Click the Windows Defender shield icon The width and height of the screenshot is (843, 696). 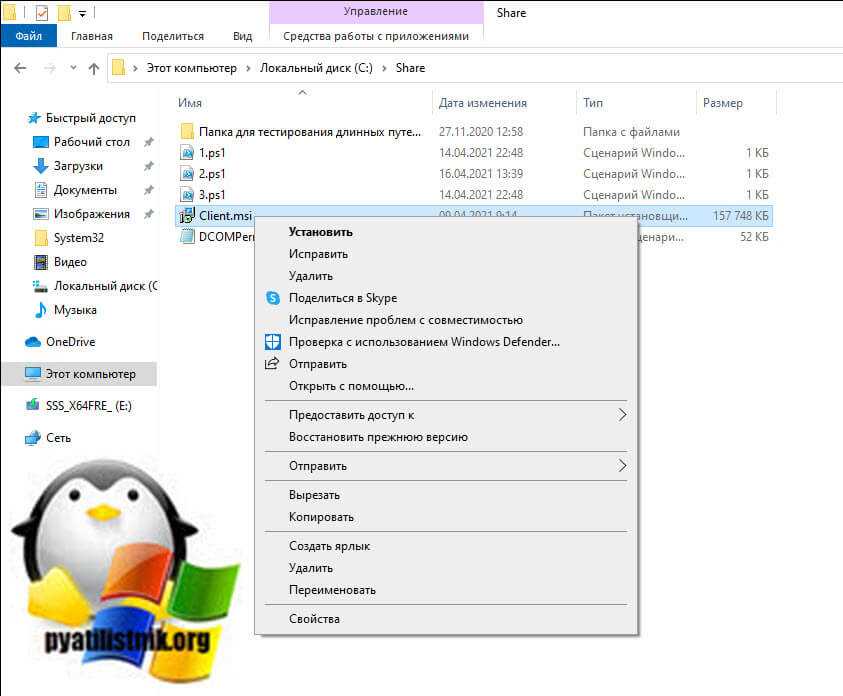[272, 342]
